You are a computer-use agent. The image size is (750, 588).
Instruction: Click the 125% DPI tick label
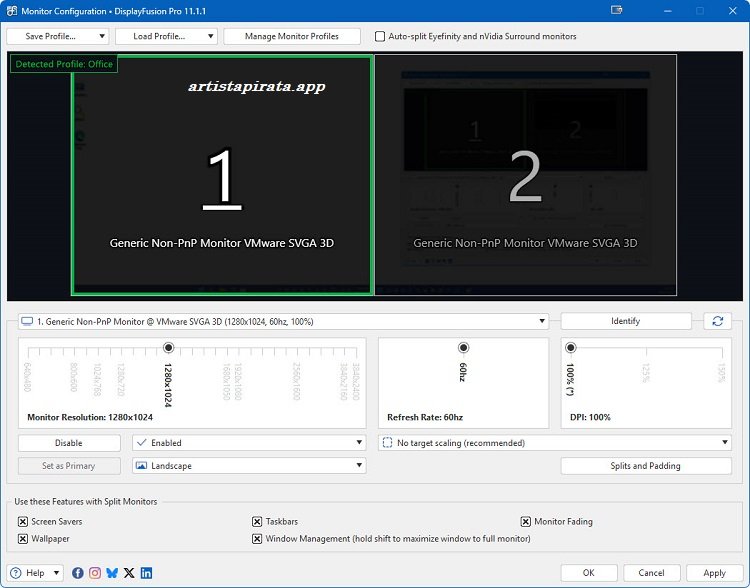tap(646, 373)
